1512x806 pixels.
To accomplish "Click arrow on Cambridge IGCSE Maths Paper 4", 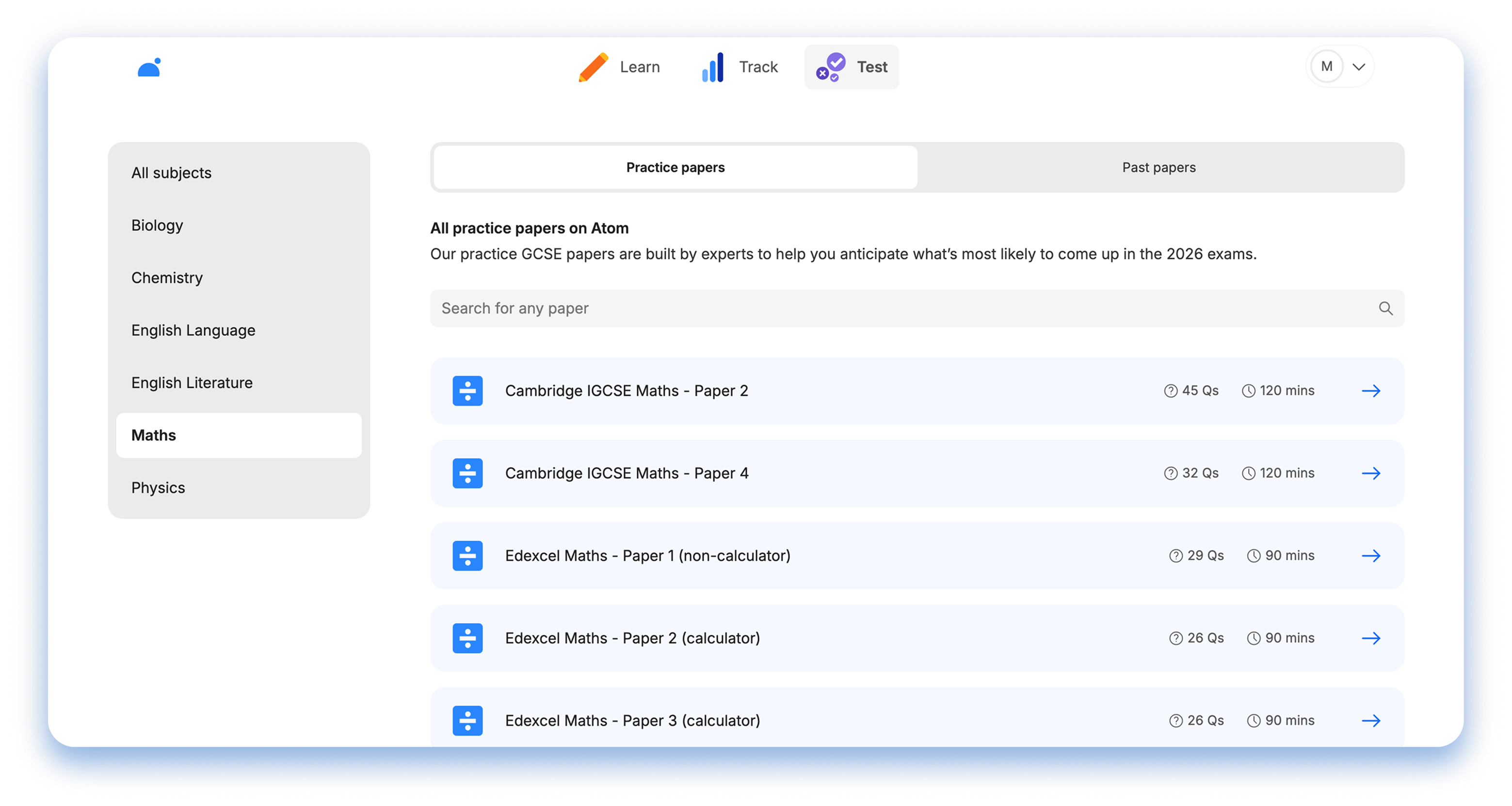I will [1370, 473].
